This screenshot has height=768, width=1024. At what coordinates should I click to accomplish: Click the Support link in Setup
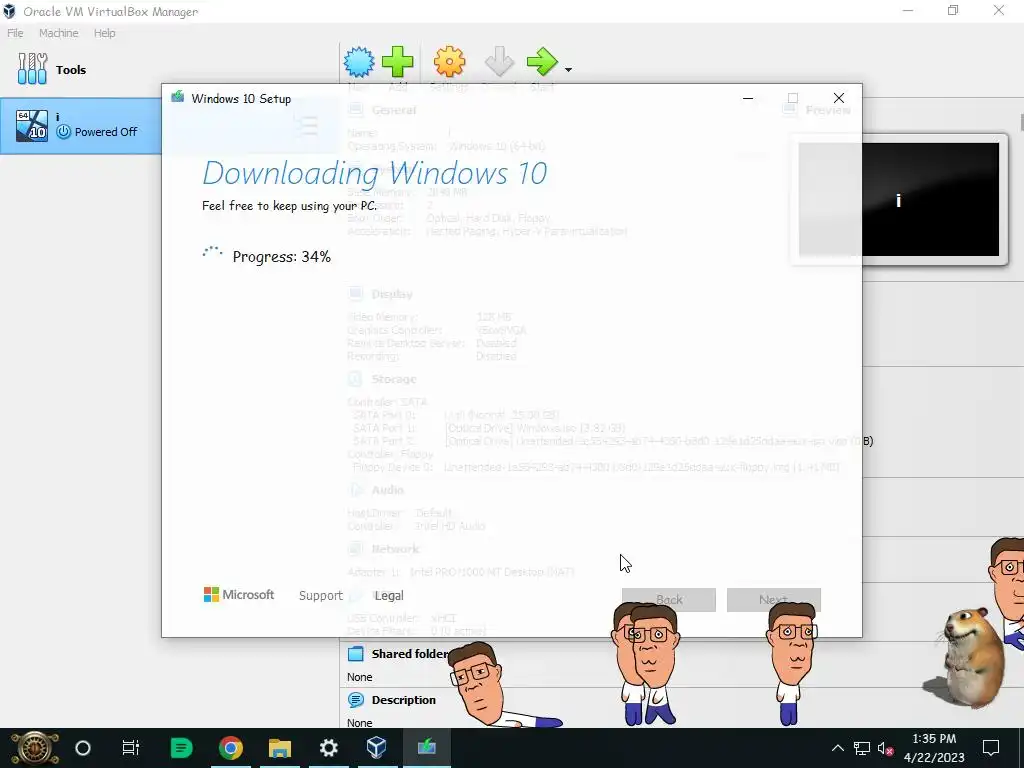[x=321, y=596]
